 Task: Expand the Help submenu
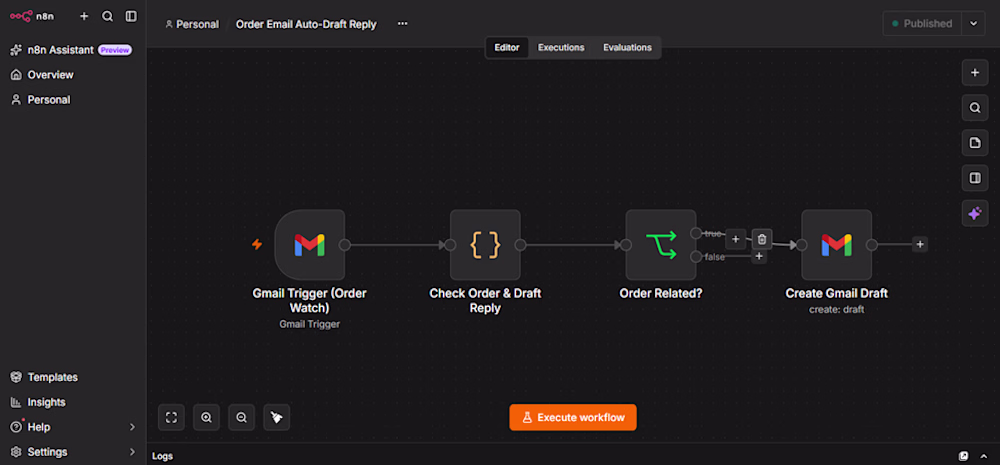pyautogui.click(x=132, y=427)
